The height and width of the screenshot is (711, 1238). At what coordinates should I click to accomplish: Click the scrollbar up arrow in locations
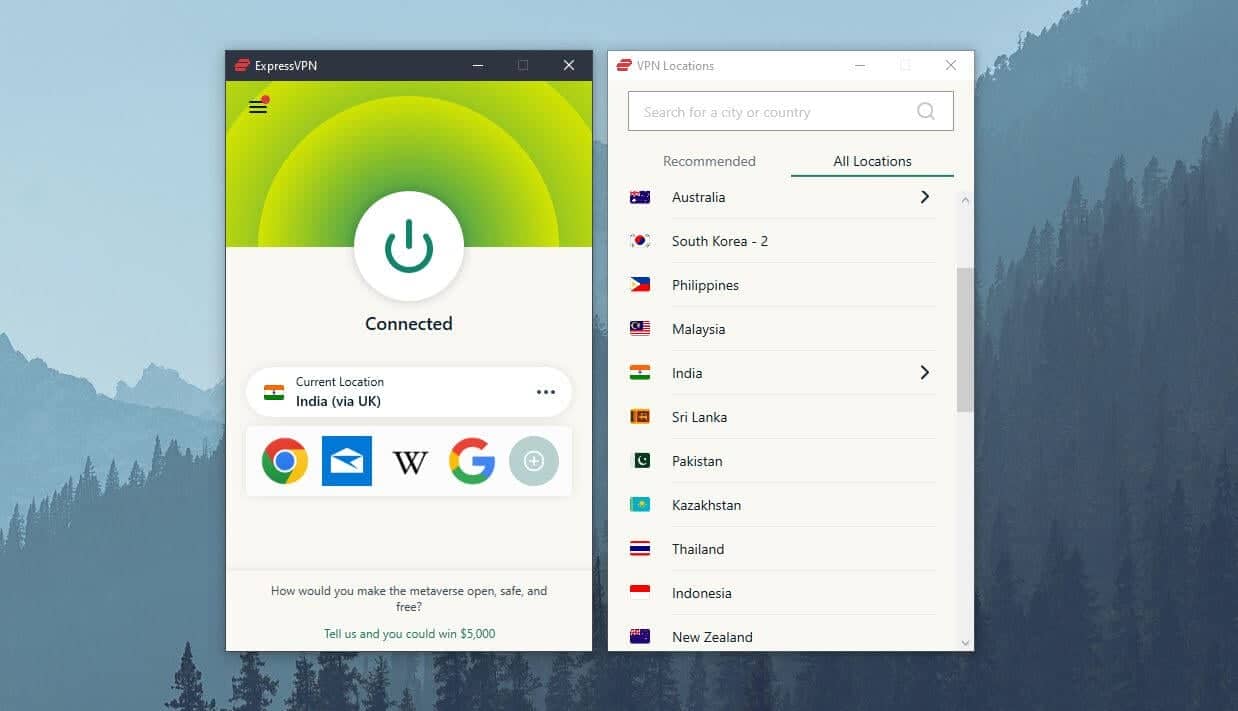[965, 201]
